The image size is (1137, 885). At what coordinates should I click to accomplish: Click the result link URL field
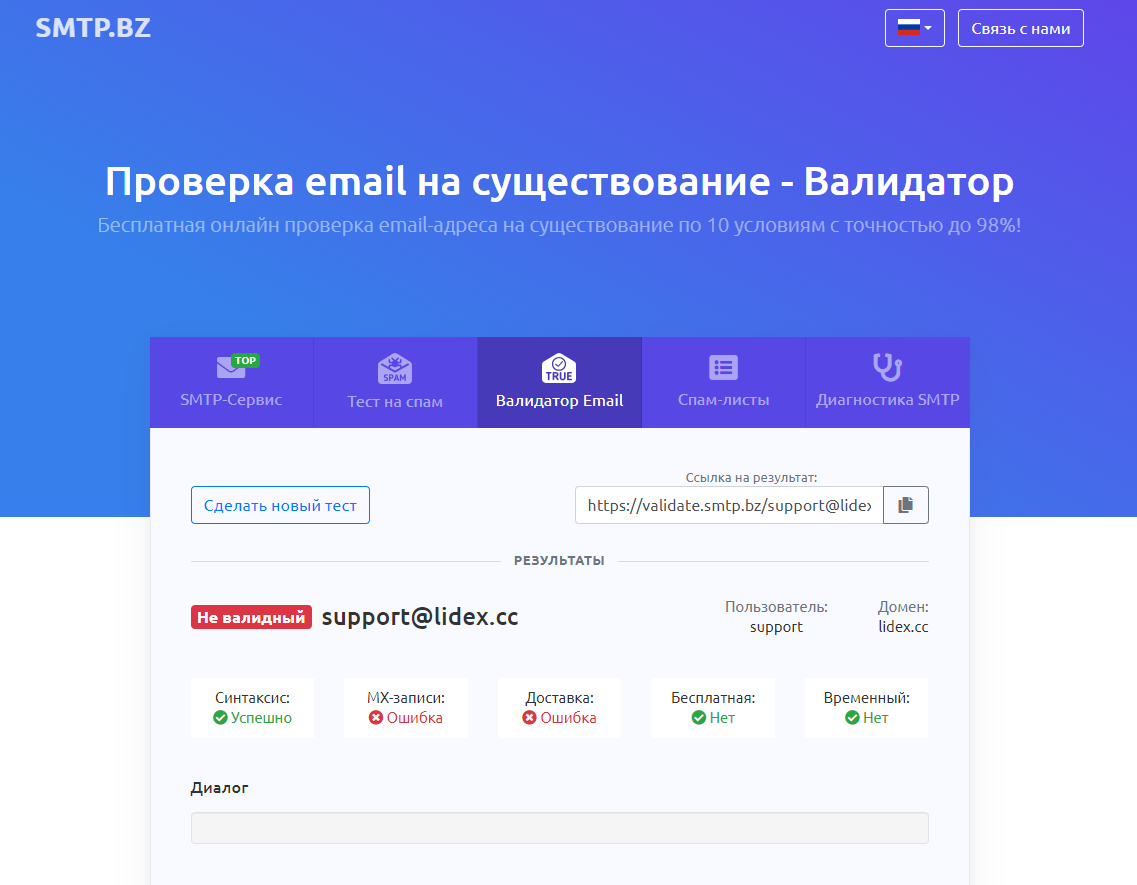[729, 505]
